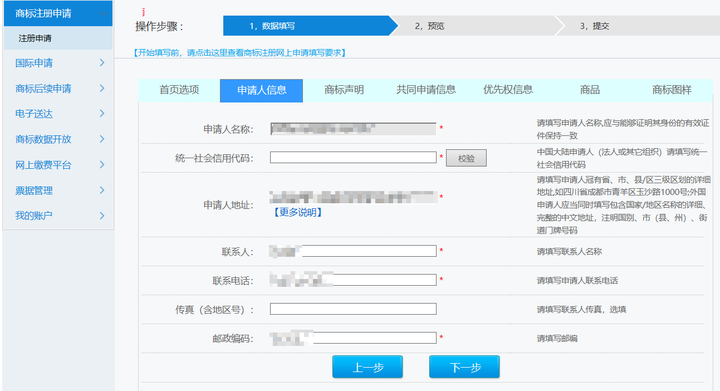The height and width of the screenshot is (391, 720).
Task: Open 网上缴费平台 in the sidebar
Action: pos(43,165)
